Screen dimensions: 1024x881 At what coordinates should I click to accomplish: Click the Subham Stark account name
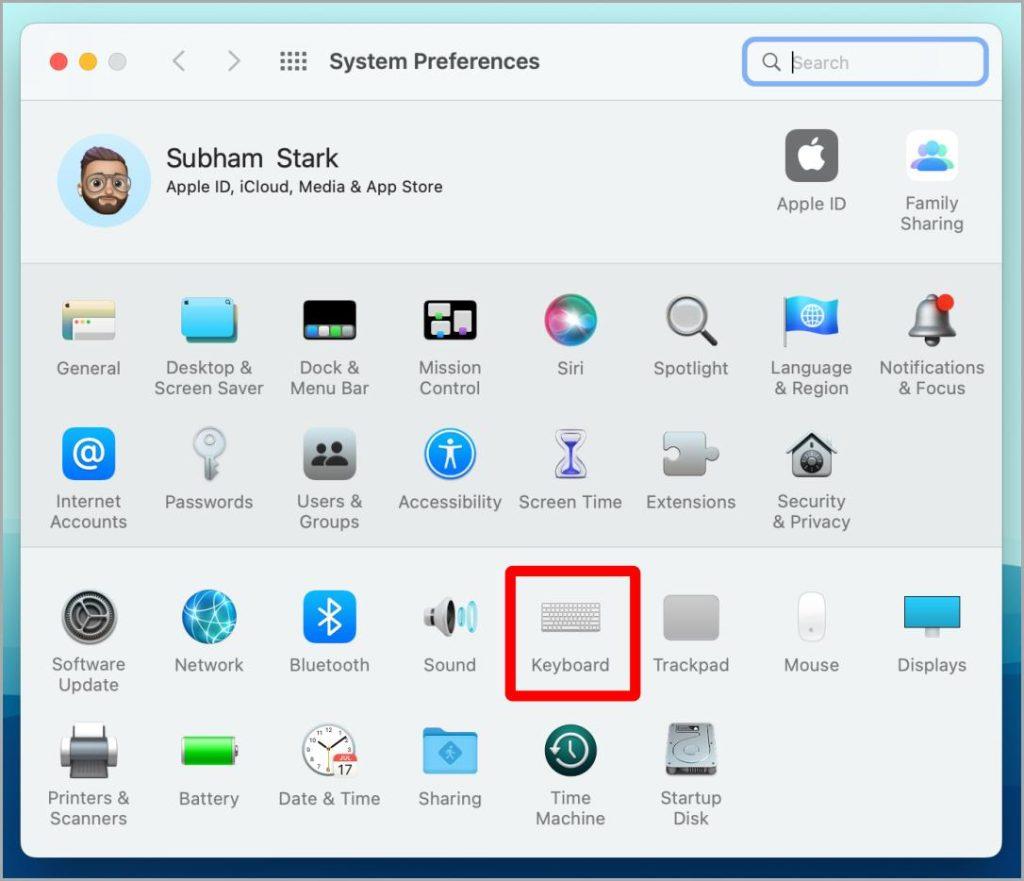(x=252, y=158)
